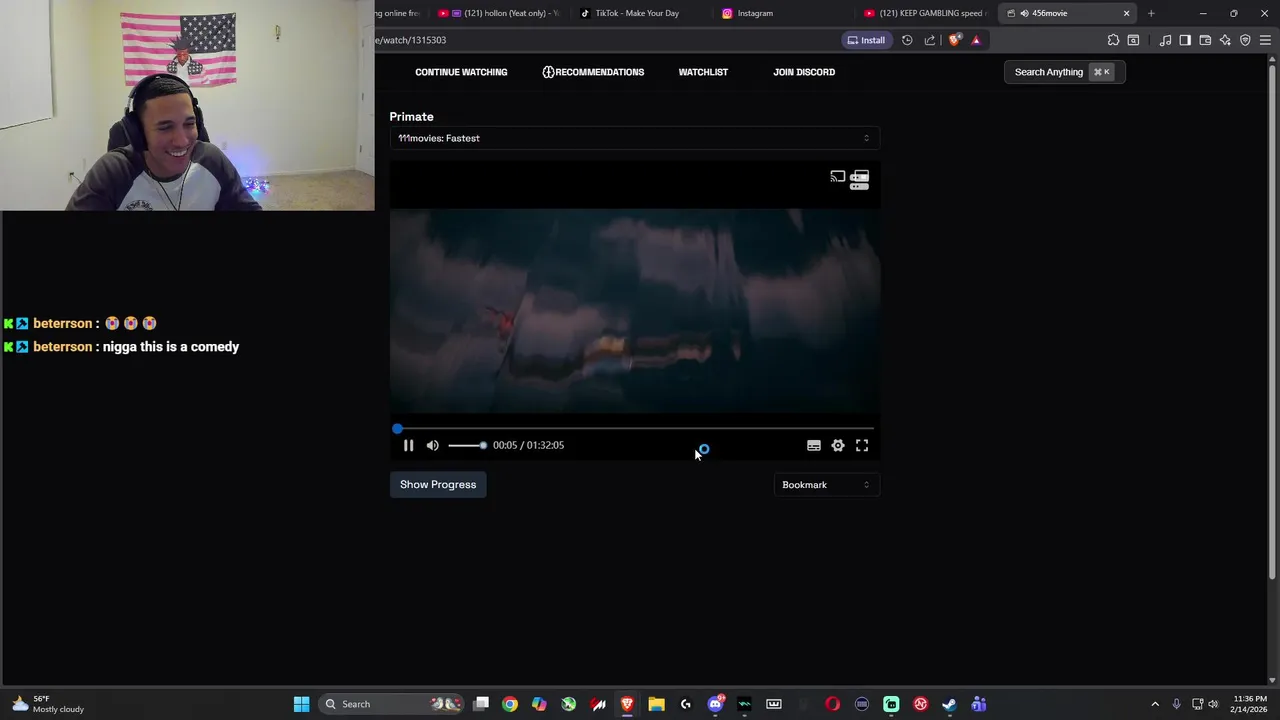Click the taskbar Search box
The height and width of the screenshot is (720, 1280).
coord(393,704)
